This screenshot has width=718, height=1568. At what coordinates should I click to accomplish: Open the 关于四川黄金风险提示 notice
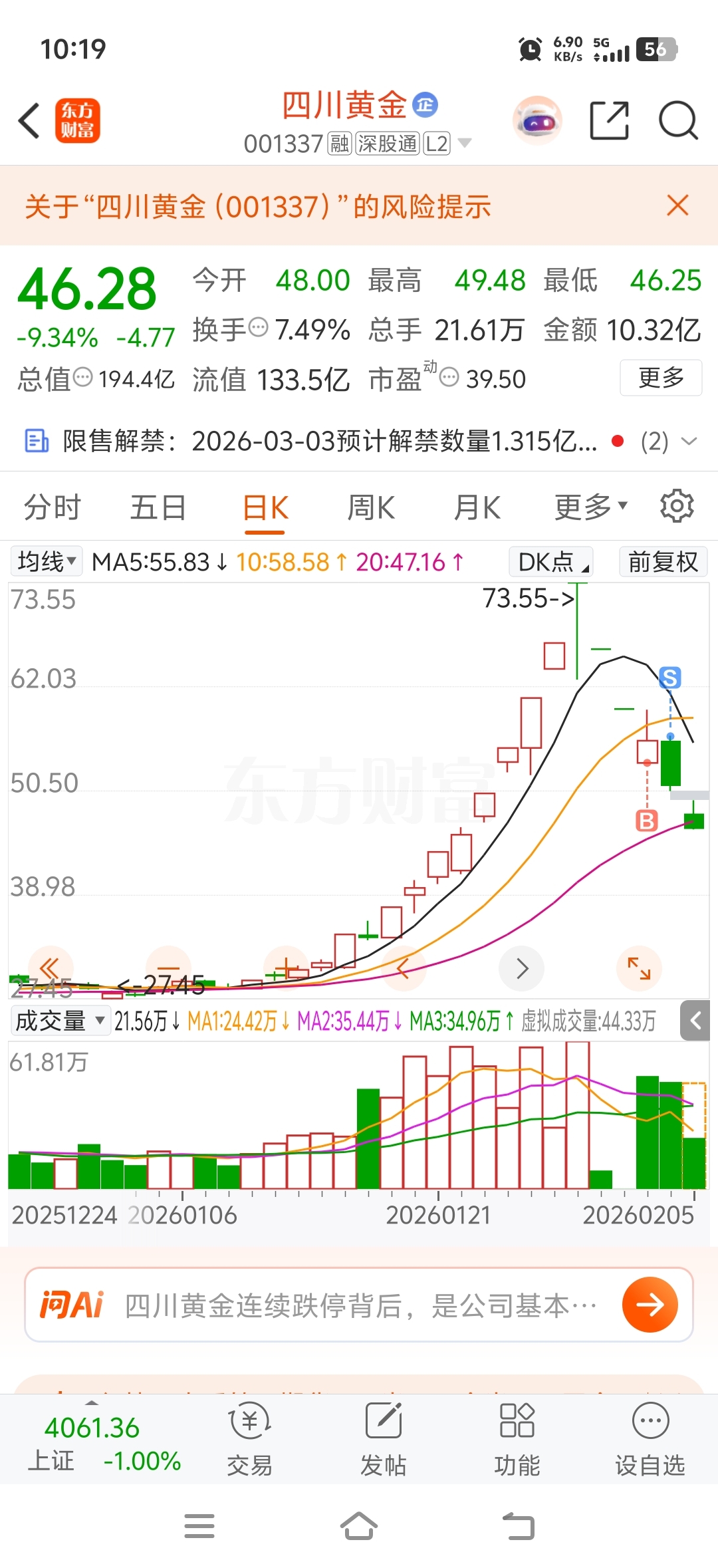[x=258, y=206]
